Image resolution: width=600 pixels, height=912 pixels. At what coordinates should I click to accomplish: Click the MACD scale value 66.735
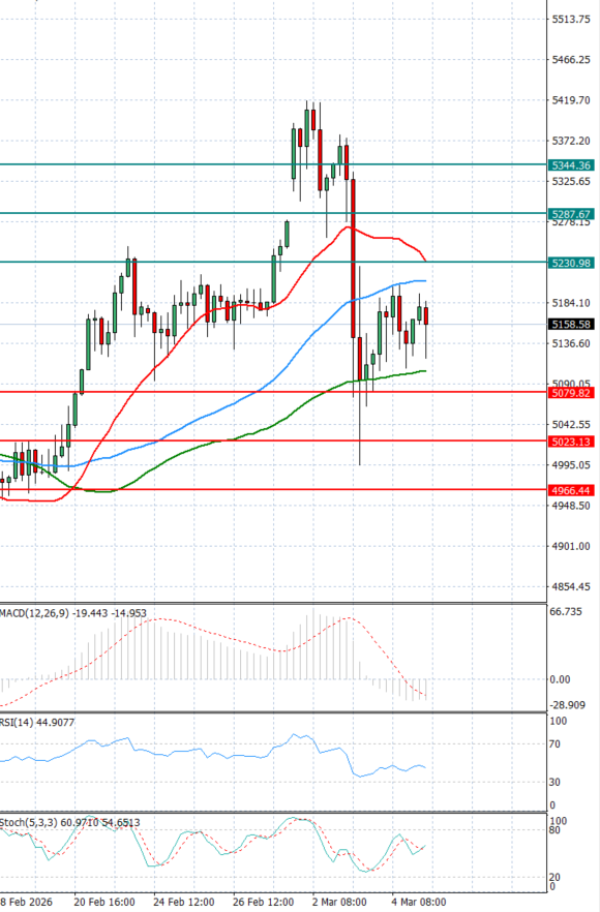pyautogui.click(x=566, y=610)
